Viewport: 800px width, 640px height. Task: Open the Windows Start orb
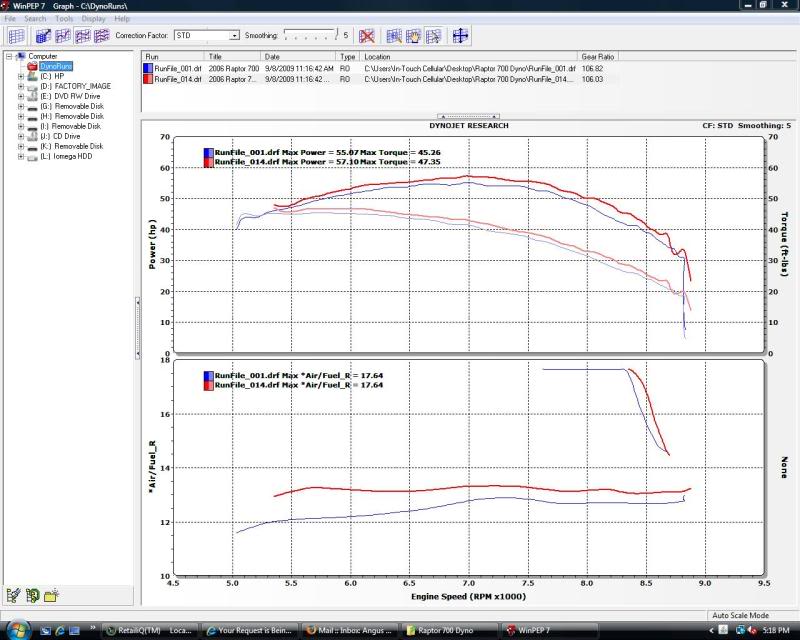click(x=17, y=630)
